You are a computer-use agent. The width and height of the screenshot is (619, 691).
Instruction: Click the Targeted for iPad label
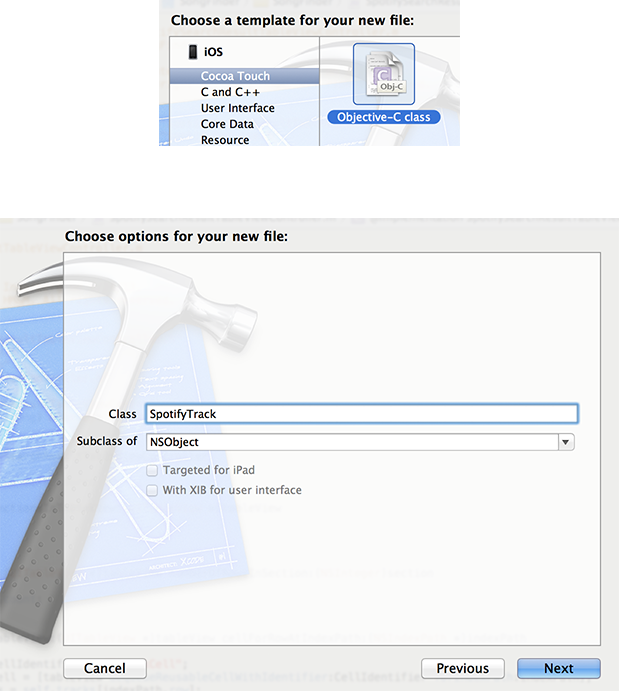pyautogui.click(x=209, y=470)
